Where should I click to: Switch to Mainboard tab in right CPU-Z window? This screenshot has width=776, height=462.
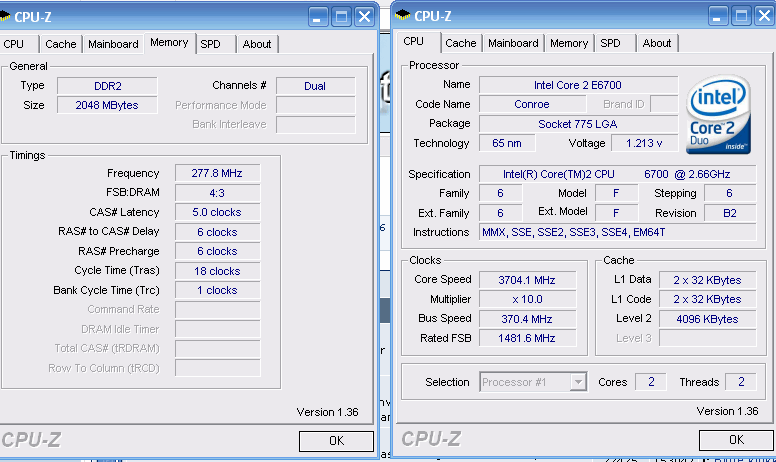click(x=513, y=43)
